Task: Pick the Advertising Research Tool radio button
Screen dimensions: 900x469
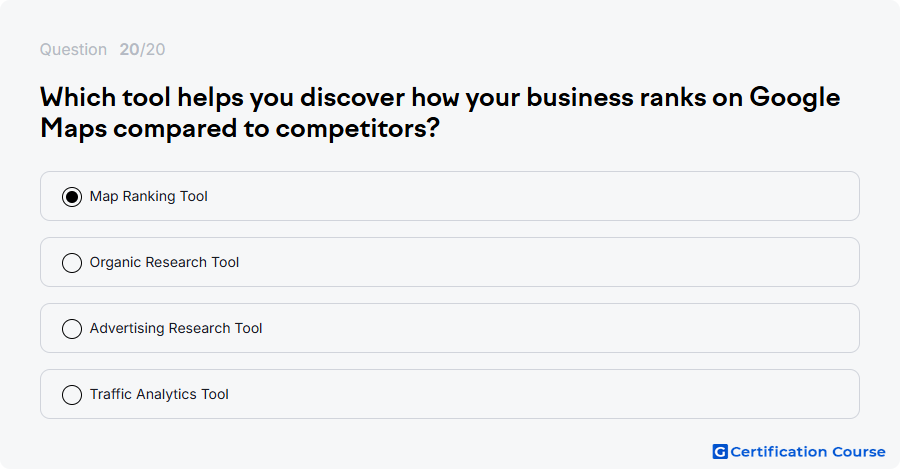Action: (x=72, y=329)
